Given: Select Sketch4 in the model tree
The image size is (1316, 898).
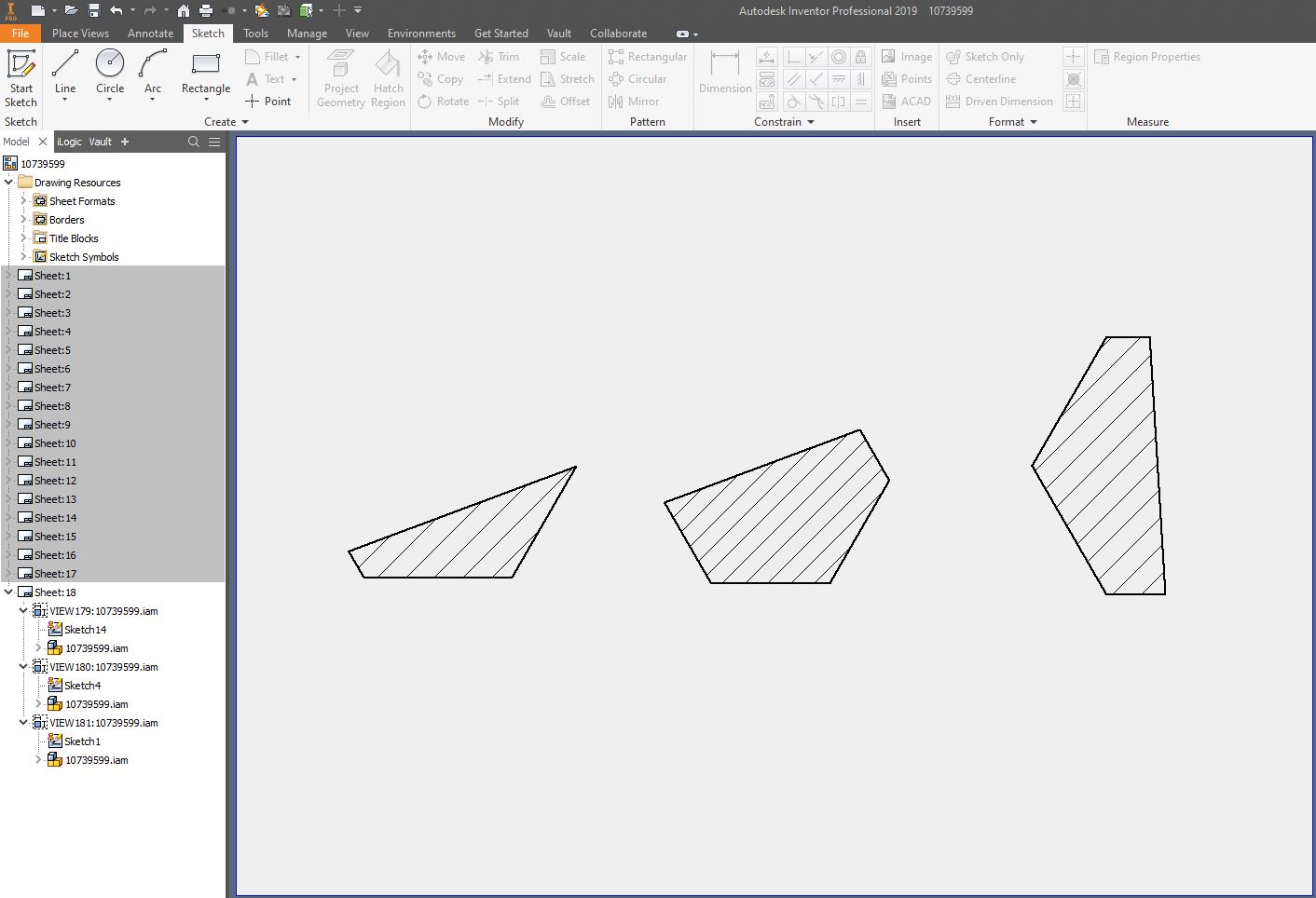Looking at the screenshot, I should click(x=82, y=685).
